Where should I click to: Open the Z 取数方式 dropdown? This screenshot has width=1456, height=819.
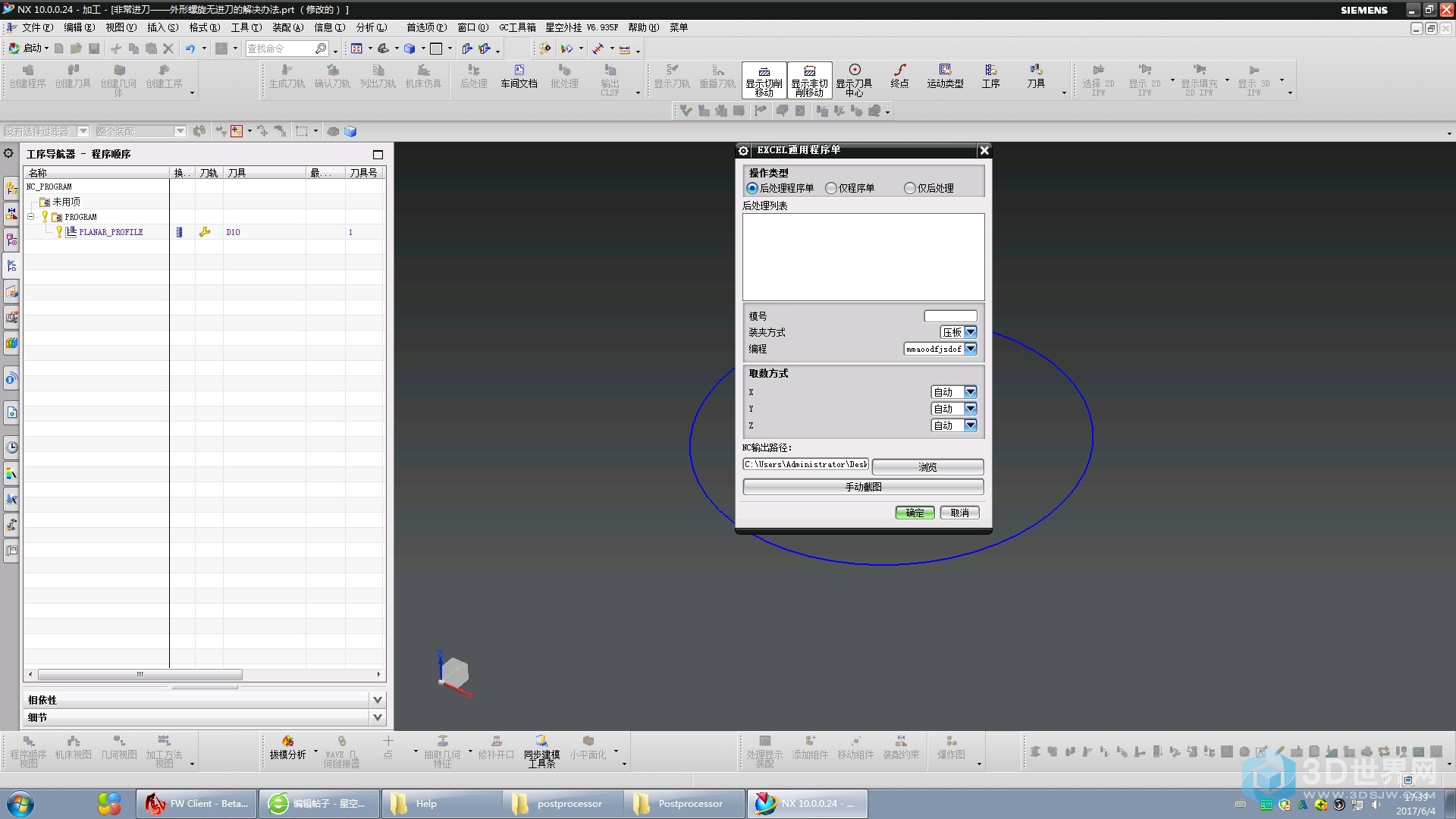pos(971,425)
